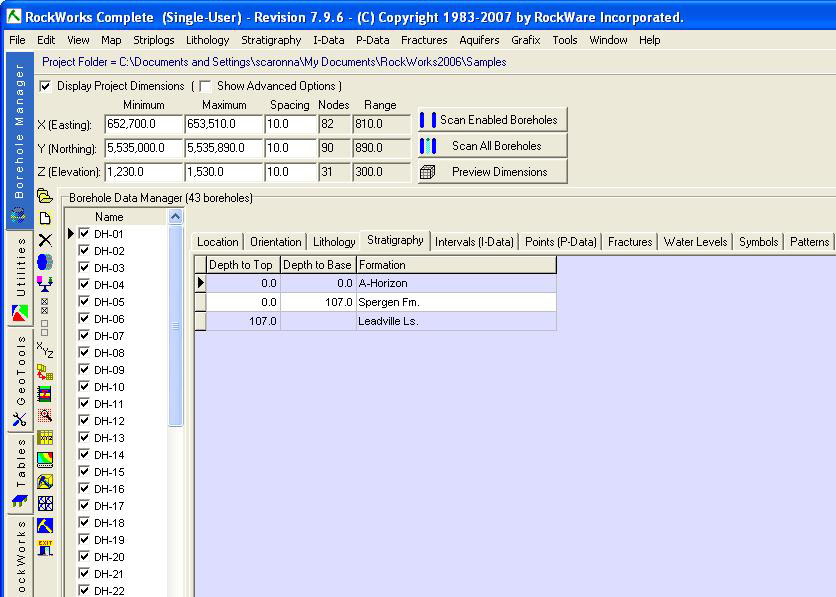This screenshot has width=836, height=597.
Task: Click the black X delete borehole icon
Action: coord(45,240)
